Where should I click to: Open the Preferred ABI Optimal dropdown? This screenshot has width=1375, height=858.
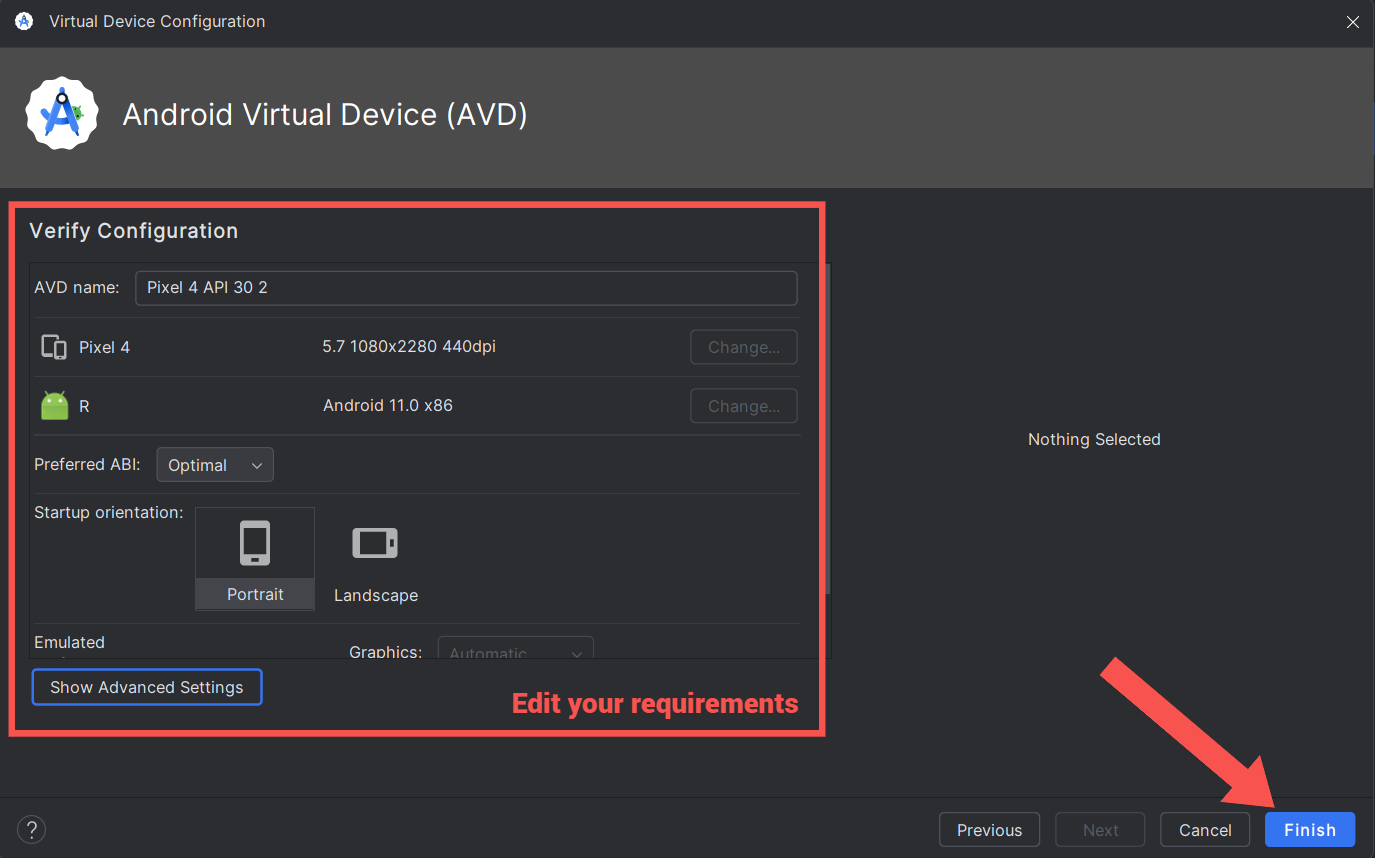click(x=215, y=465)
